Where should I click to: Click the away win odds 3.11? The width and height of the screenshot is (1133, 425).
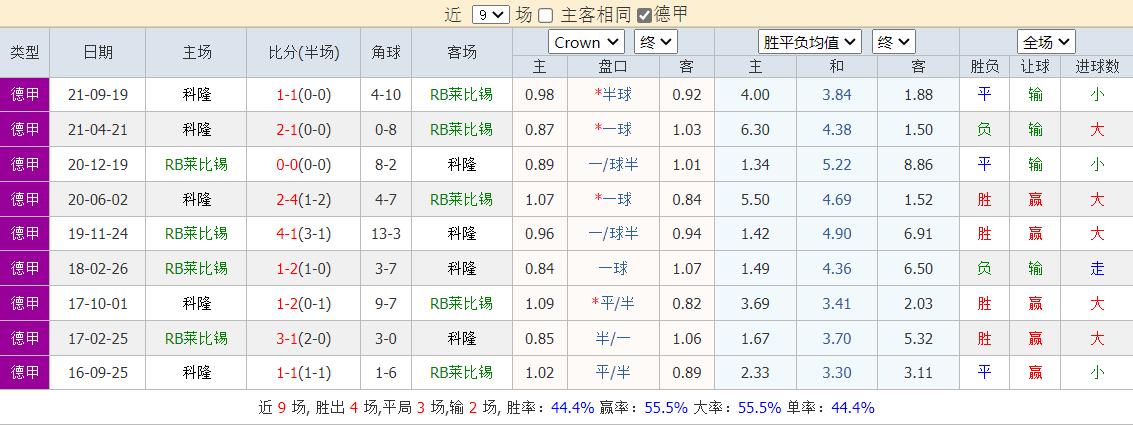point(918,372)
